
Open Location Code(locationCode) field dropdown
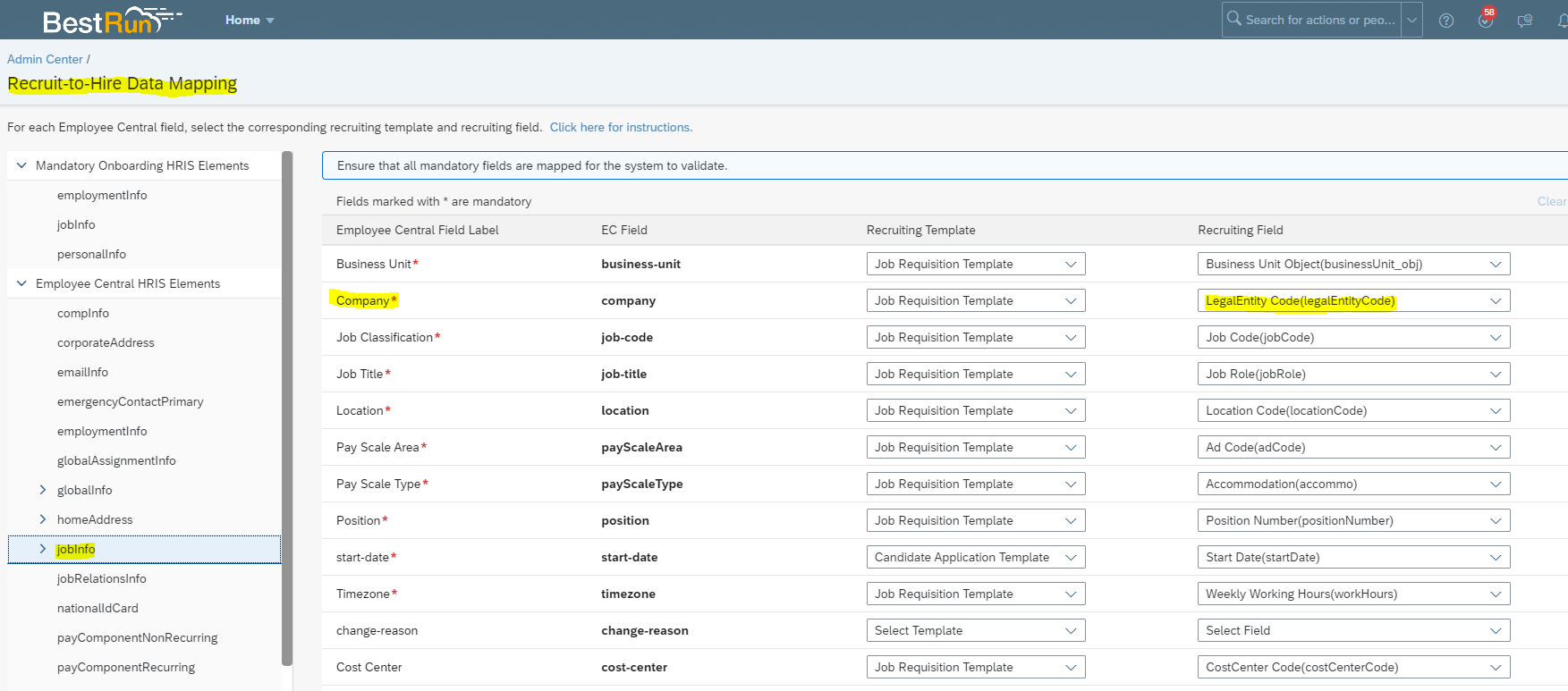(x=1353, y=410)
